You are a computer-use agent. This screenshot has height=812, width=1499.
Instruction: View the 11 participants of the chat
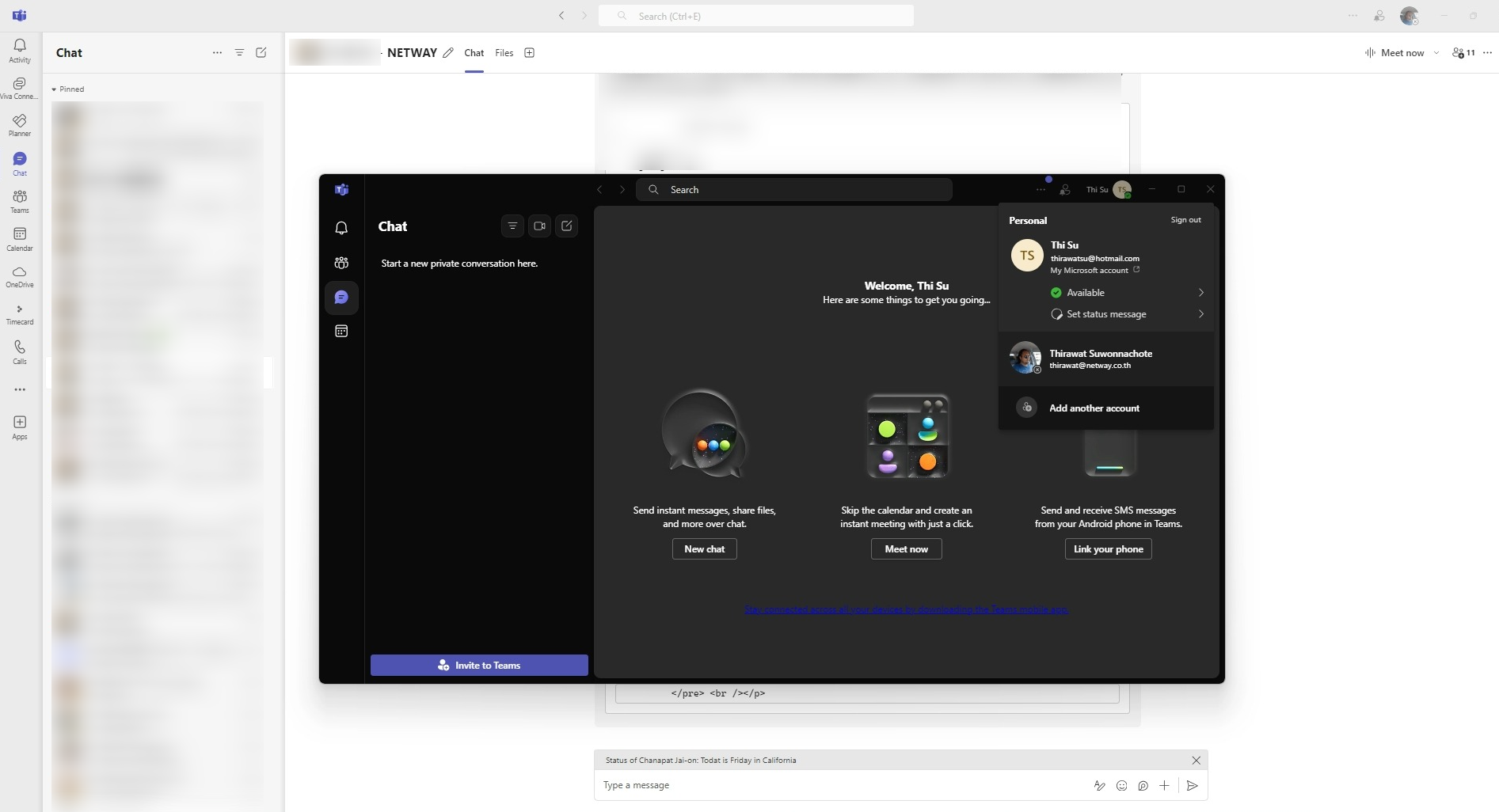point(1463,53)
